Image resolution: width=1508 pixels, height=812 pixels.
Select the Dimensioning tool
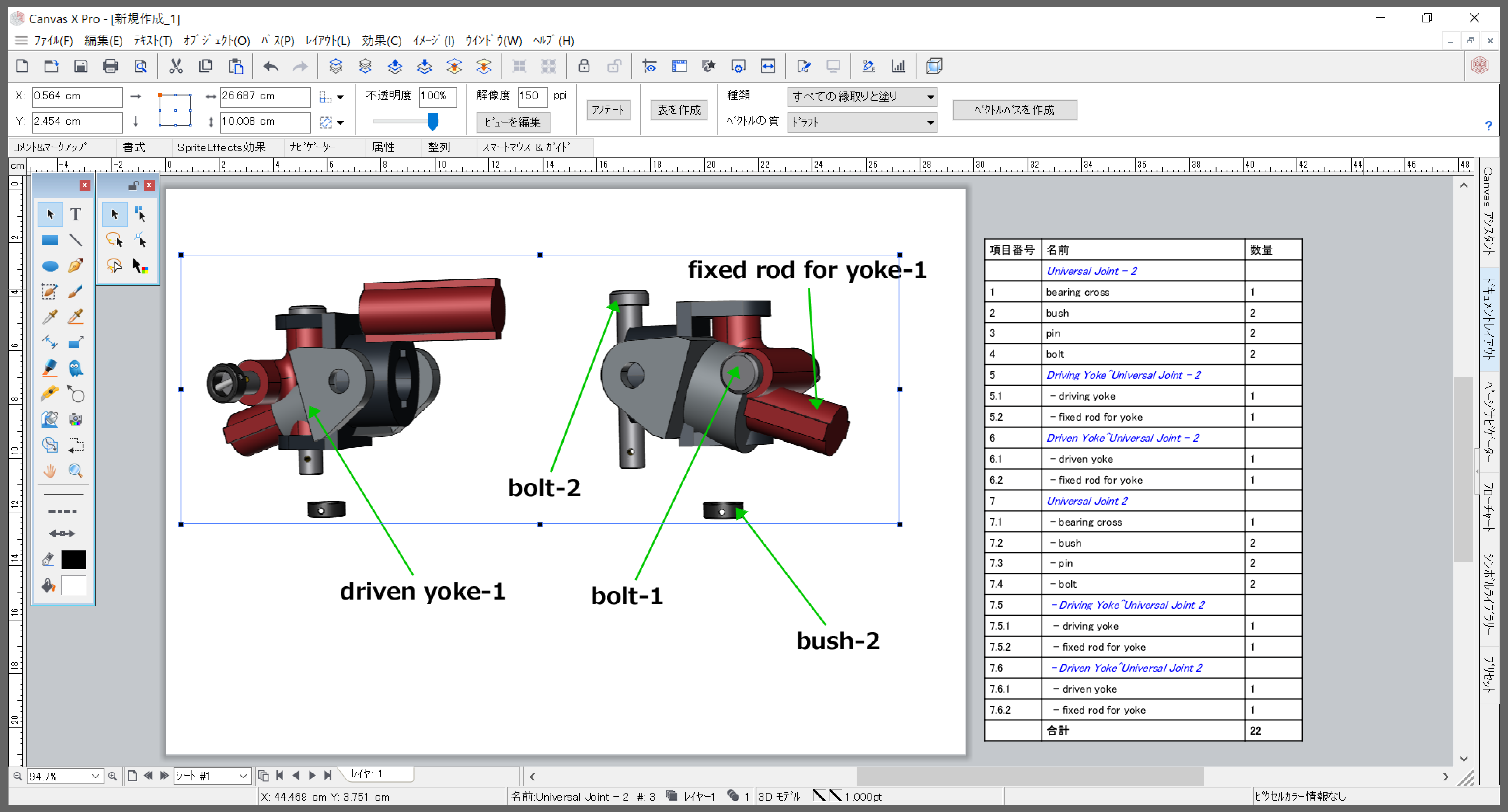[x=50, y=342]
